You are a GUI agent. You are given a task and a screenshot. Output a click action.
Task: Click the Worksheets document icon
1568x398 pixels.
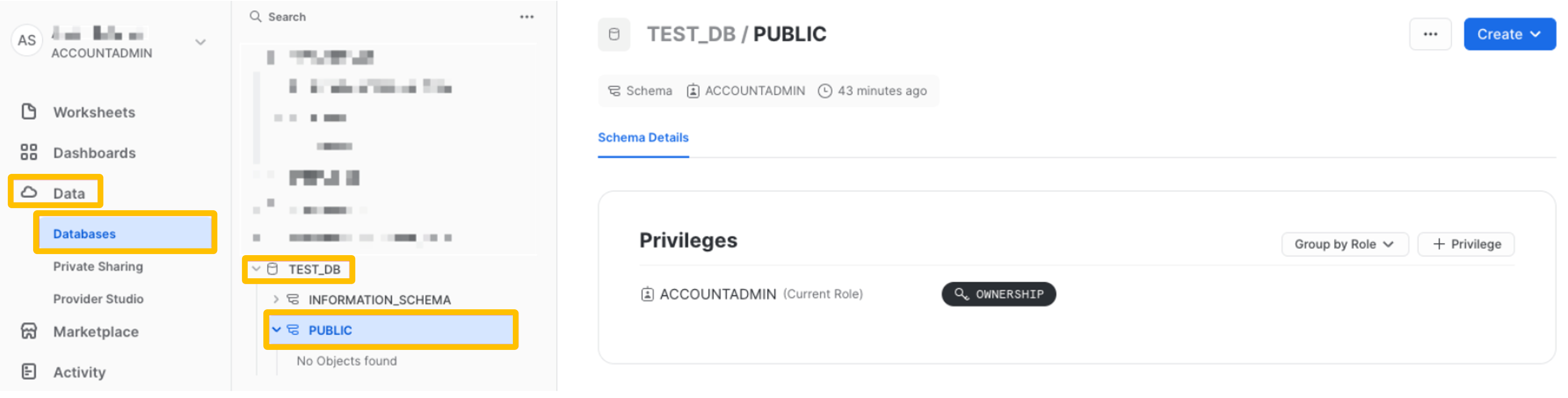[x=29, y=112]
